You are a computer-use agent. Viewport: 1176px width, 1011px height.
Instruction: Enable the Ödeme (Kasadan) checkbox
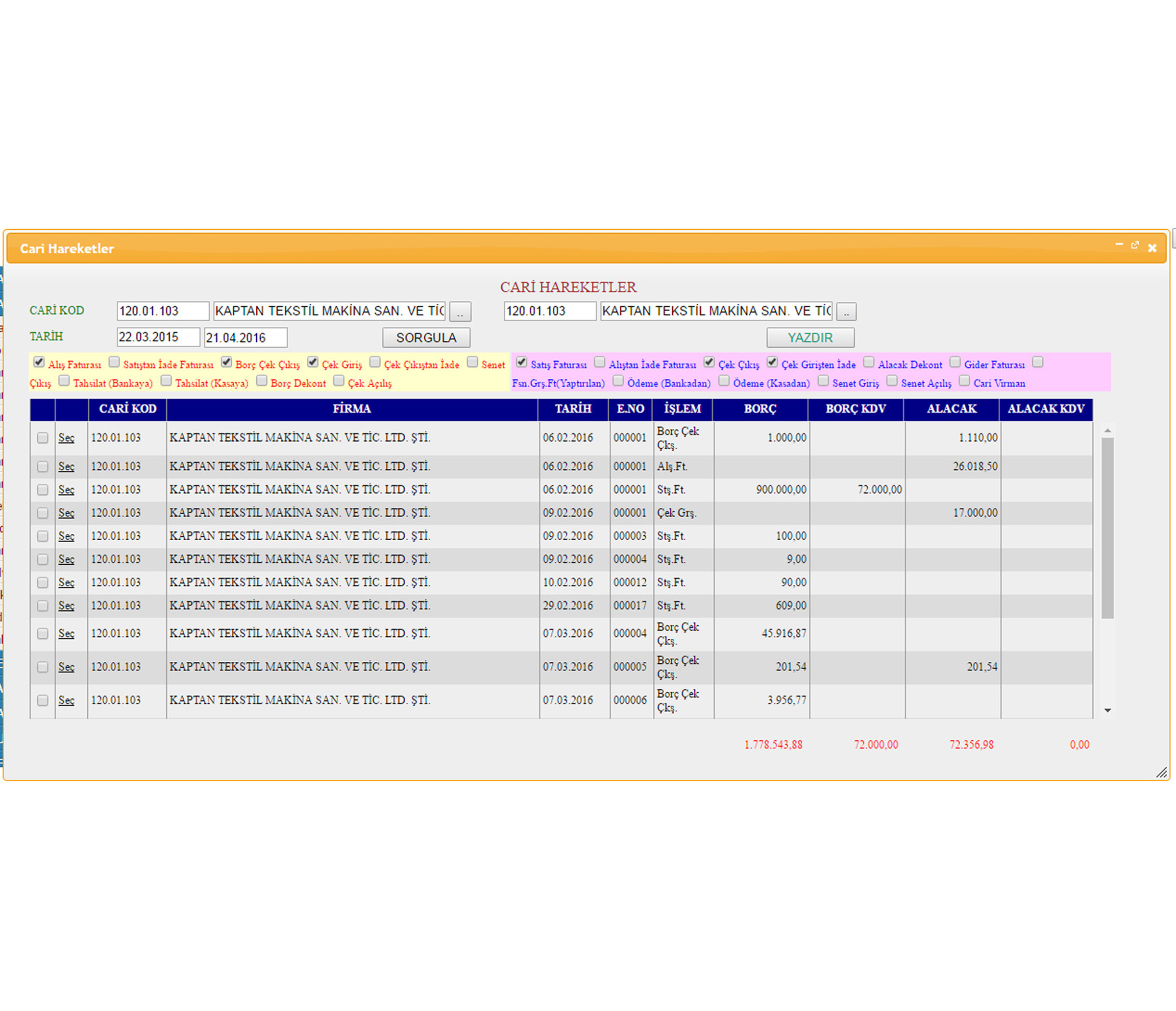click(x=724, y=380)
